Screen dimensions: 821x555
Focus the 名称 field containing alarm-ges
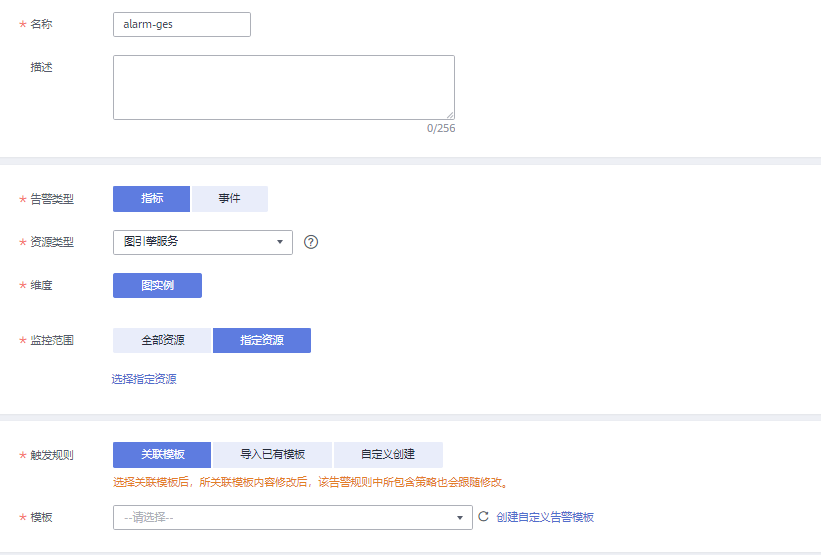click(x=182, y=25)
